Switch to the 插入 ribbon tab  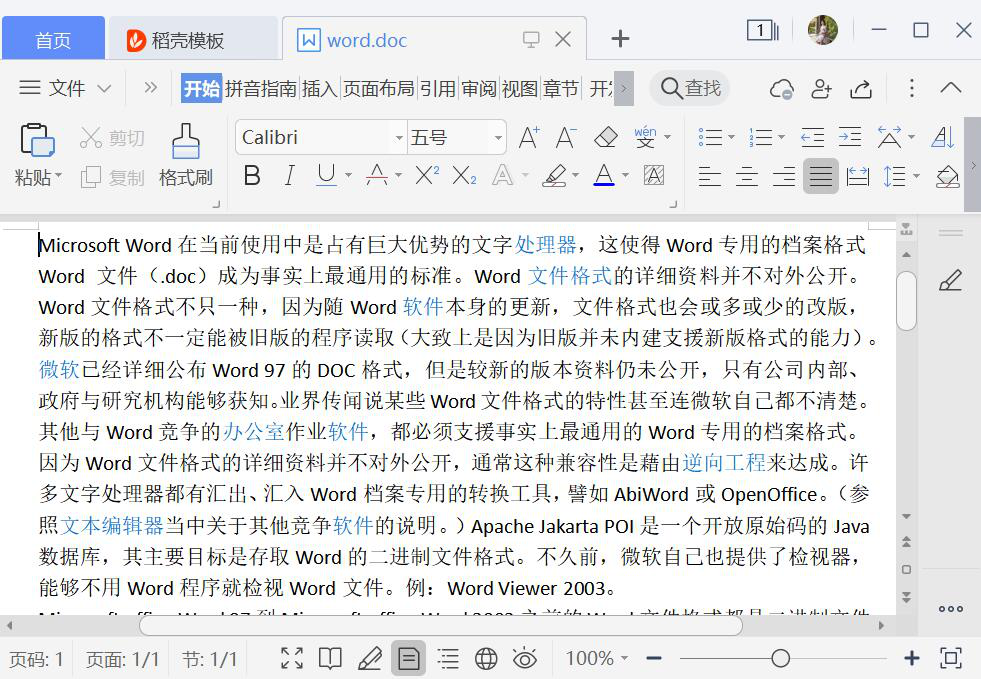319,88
